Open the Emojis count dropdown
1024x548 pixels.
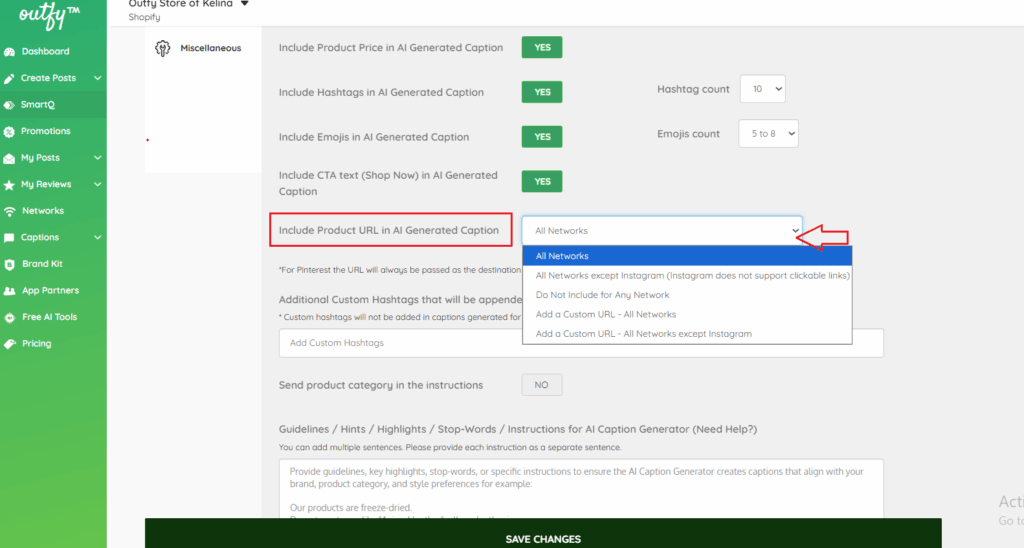point(768,134)
